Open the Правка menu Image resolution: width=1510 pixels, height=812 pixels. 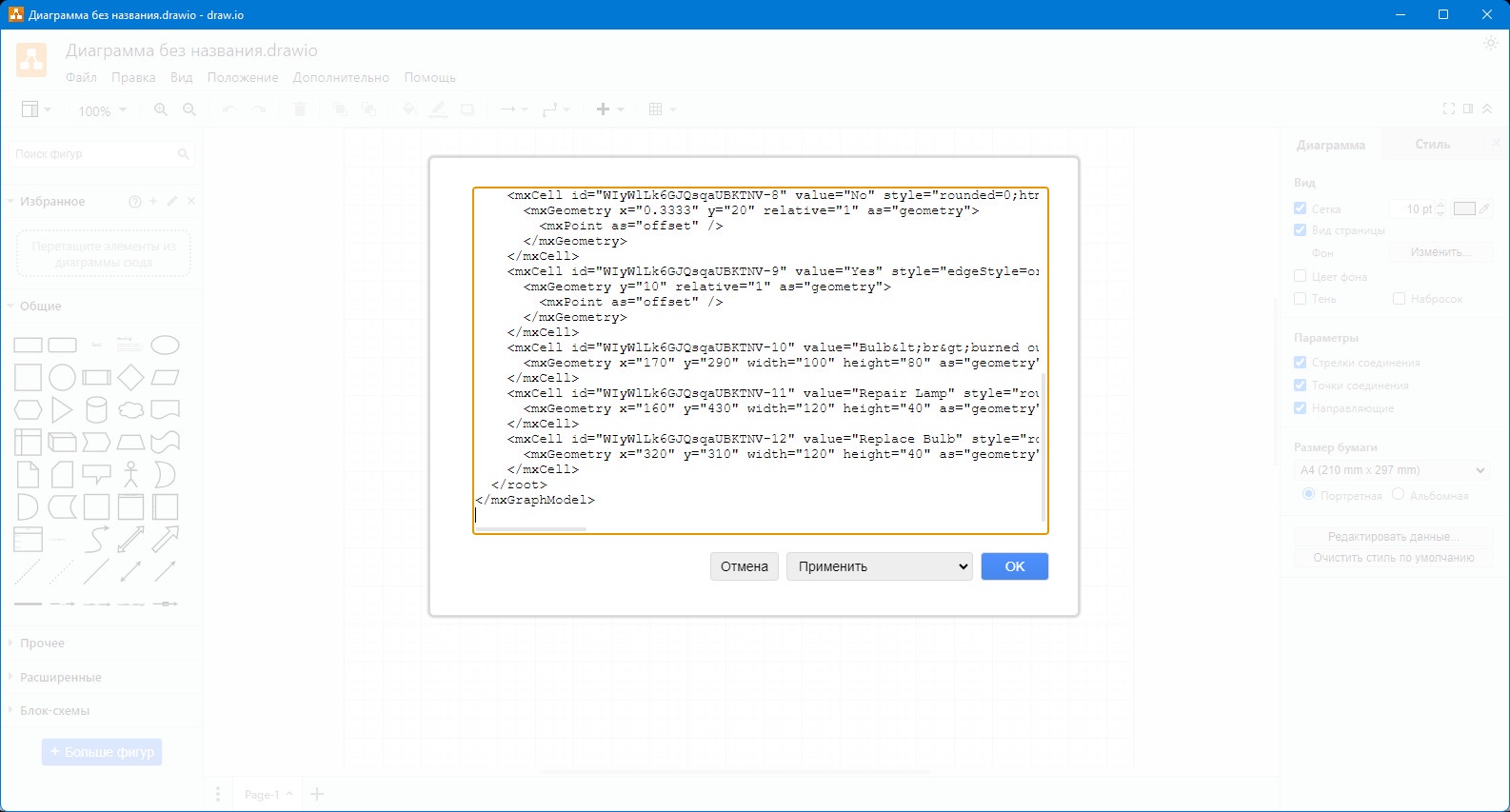point(133,77)
